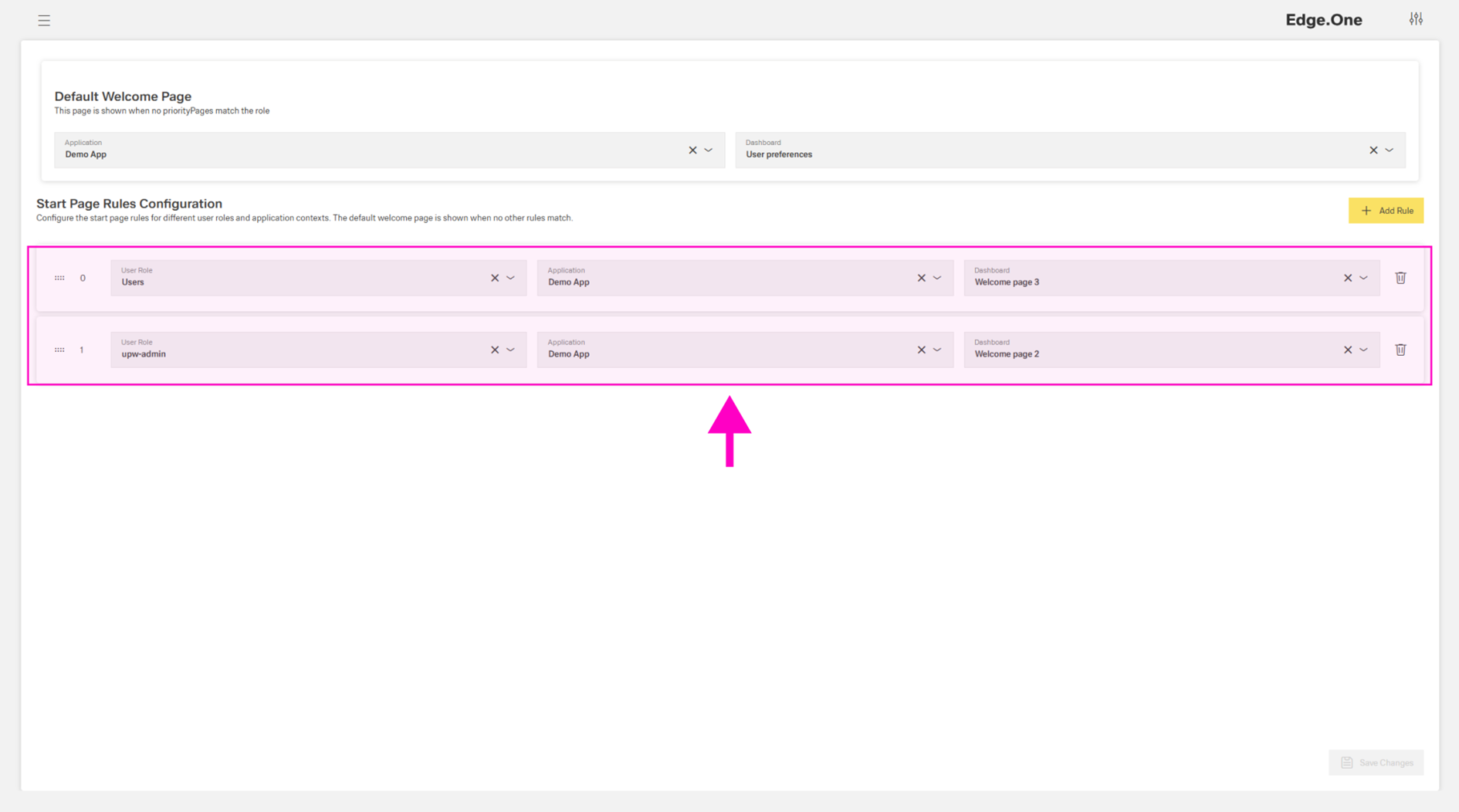
Task: Clear the default Application Demo App selection
Action: pyautogui.click(x=692, y=151)
